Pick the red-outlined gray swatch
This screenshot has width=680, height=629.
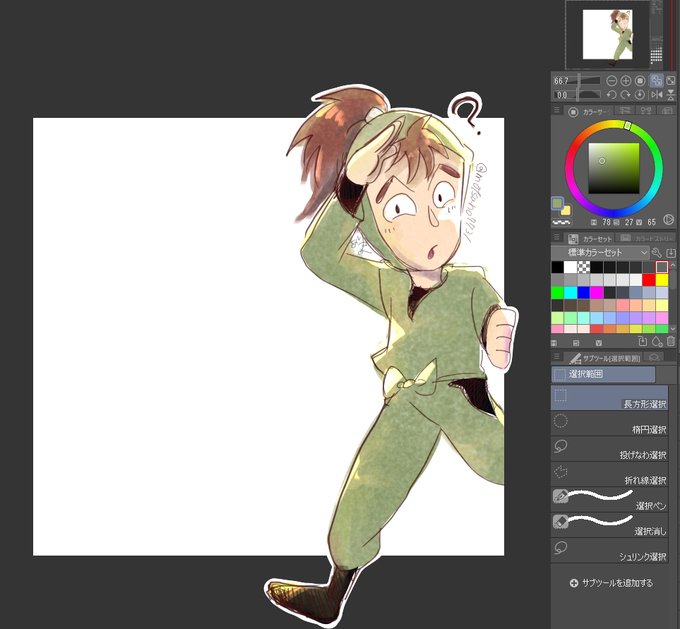(662, 267)
